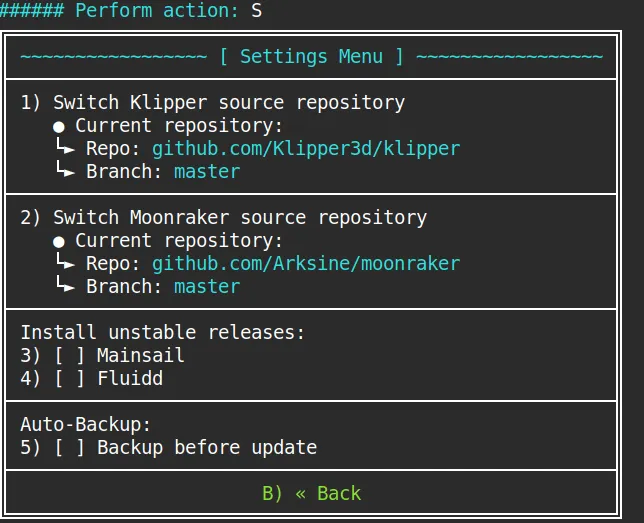
Task: Click the Settings Menu header title
Action: click(x=311, y=56)
